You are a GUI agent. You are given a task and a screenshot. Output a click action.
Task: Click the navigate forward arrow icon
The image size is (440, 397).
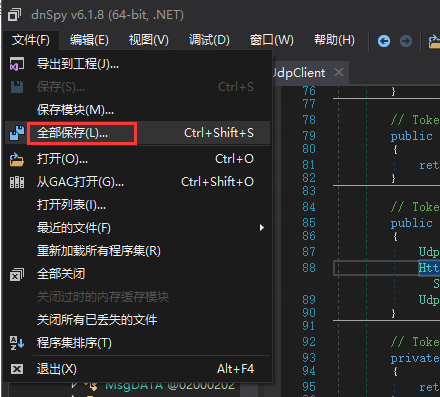coord(406,41)
